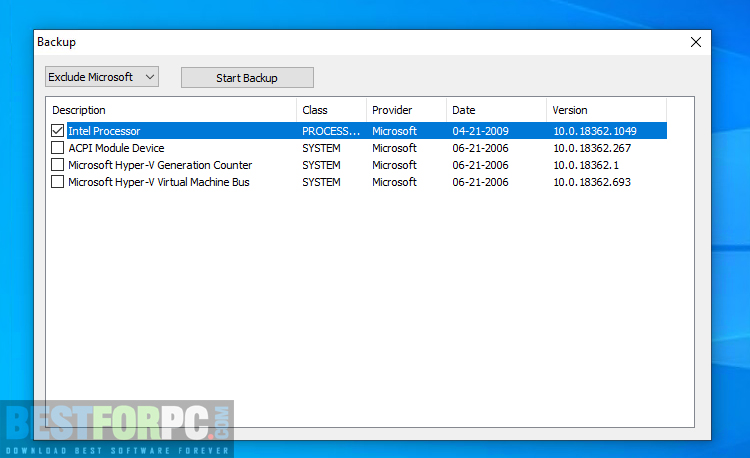Click version 10.0.18362.267
This screenshot has height=458, width=750.
click(592, 148)
